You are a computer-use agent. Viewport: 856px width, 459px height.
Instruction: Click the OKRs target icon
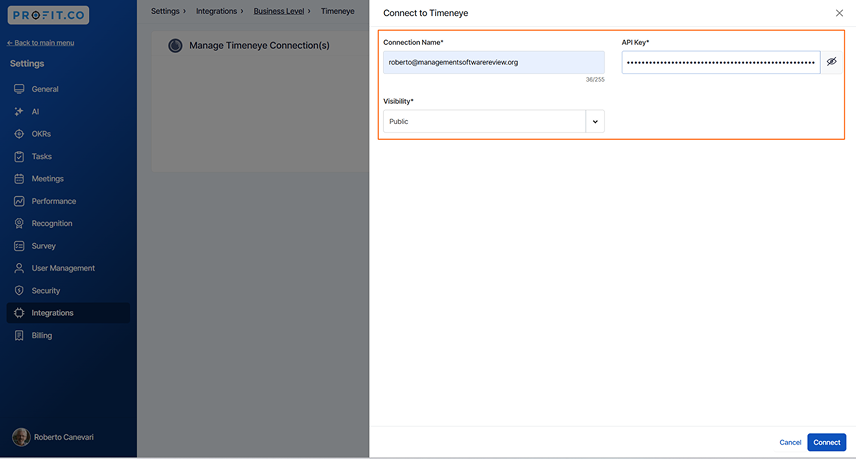(x=19, y=134)
